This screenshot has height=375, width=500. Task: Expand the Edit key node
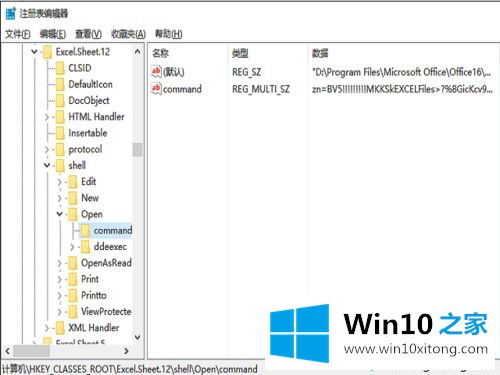point(60,182)
